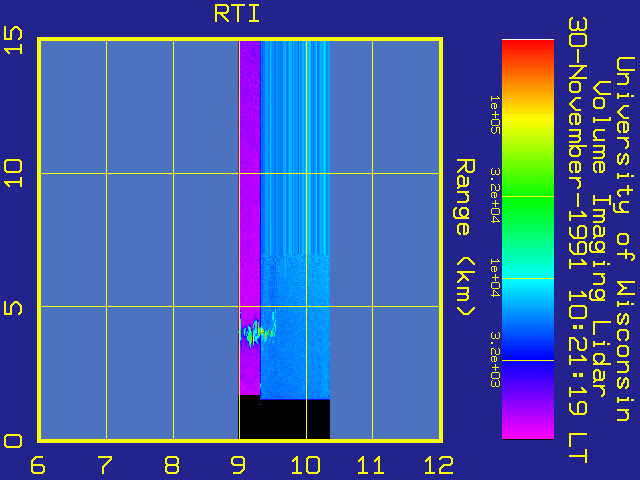Click the time axis label 11
Screen dimensions: 640x480
pyautogui.click(x=371, y=465)
